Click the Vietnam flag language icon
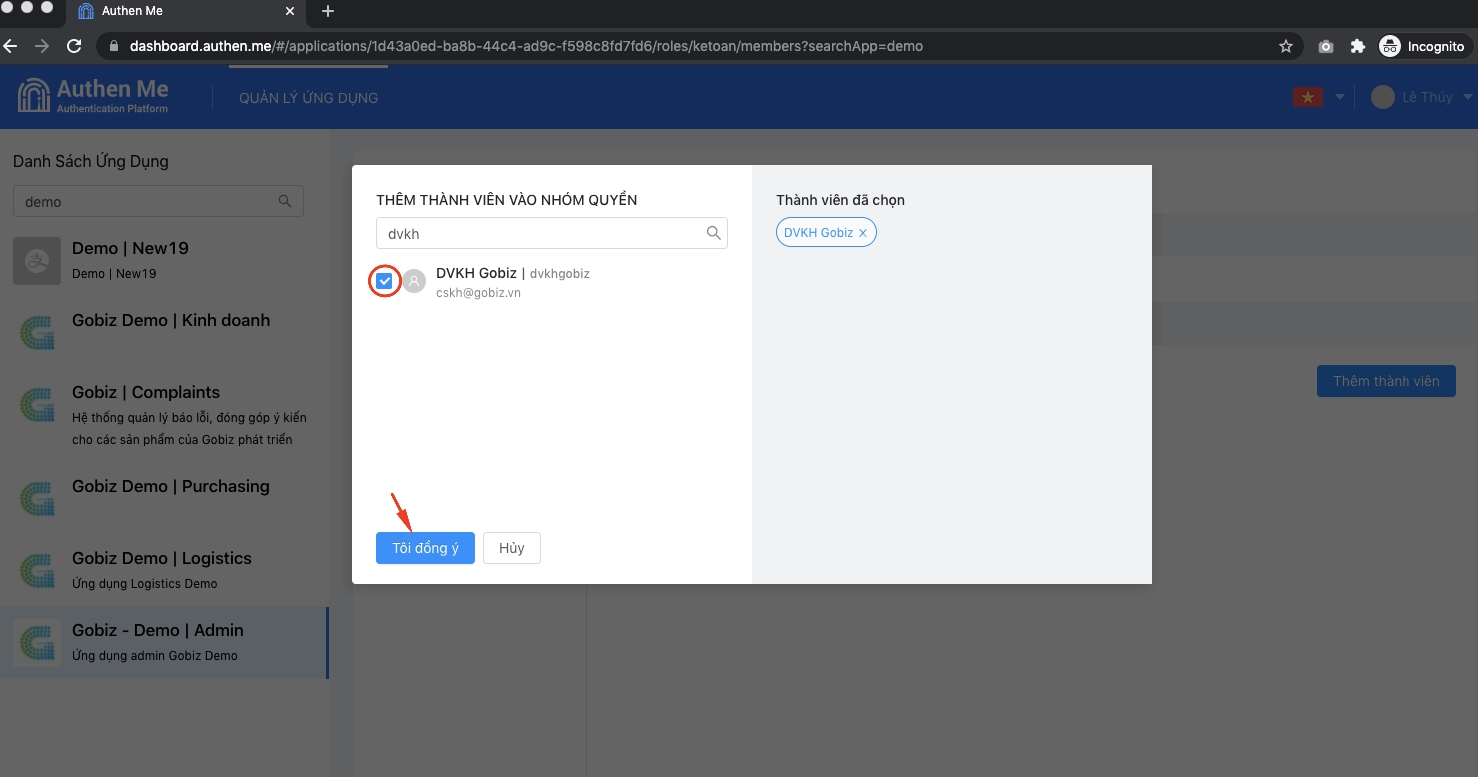1478x777 pixels. click(1306, 97)
